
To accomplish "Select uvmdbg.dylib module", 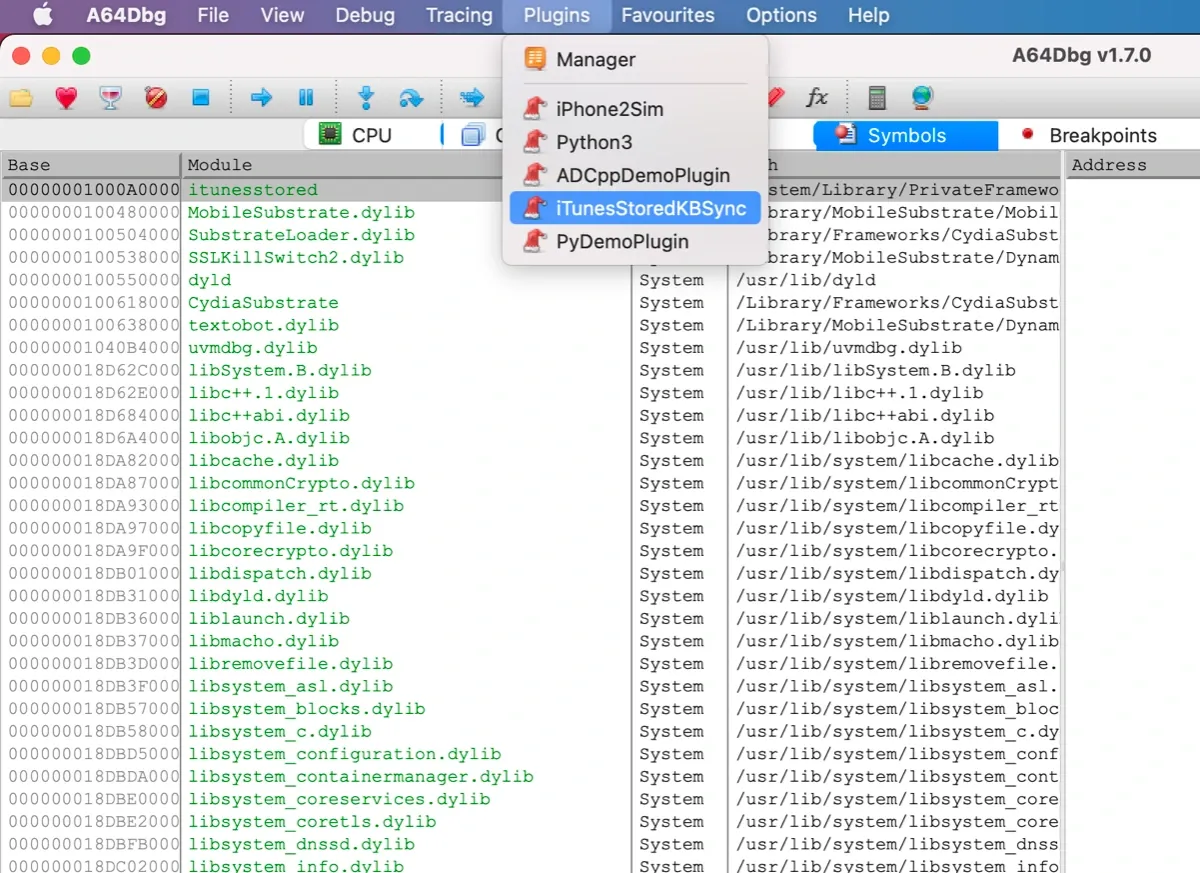I will (x=252, y=347).
